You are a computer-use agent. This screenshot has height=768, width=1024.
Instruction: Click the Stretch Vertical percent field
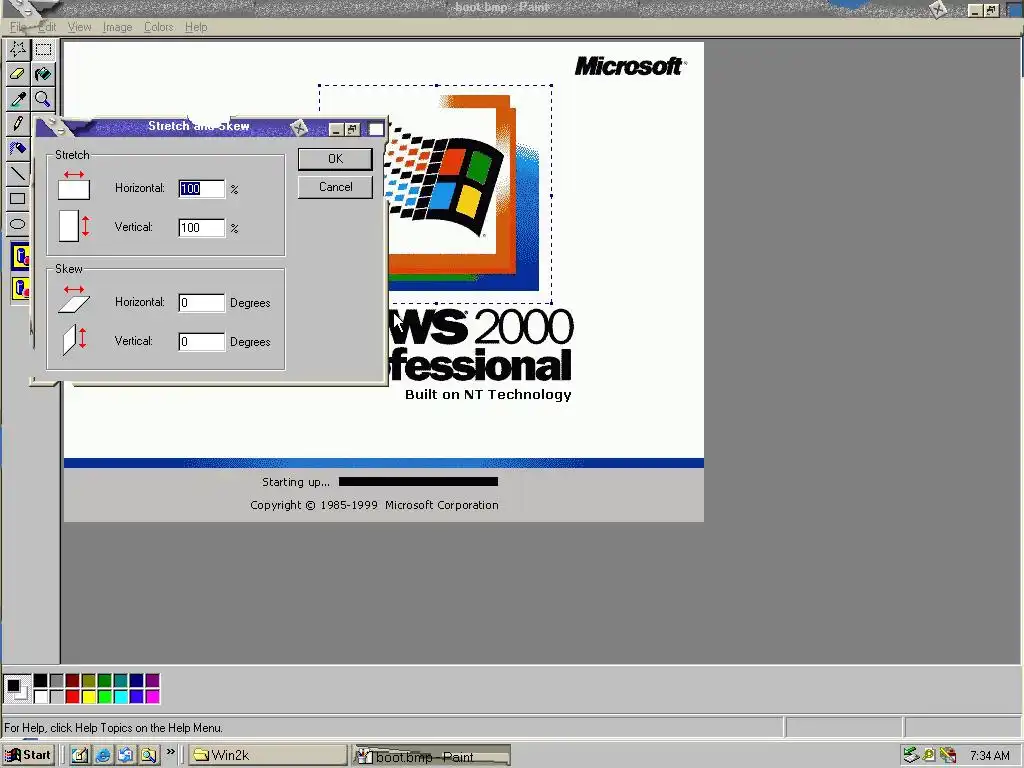[202, 227]
